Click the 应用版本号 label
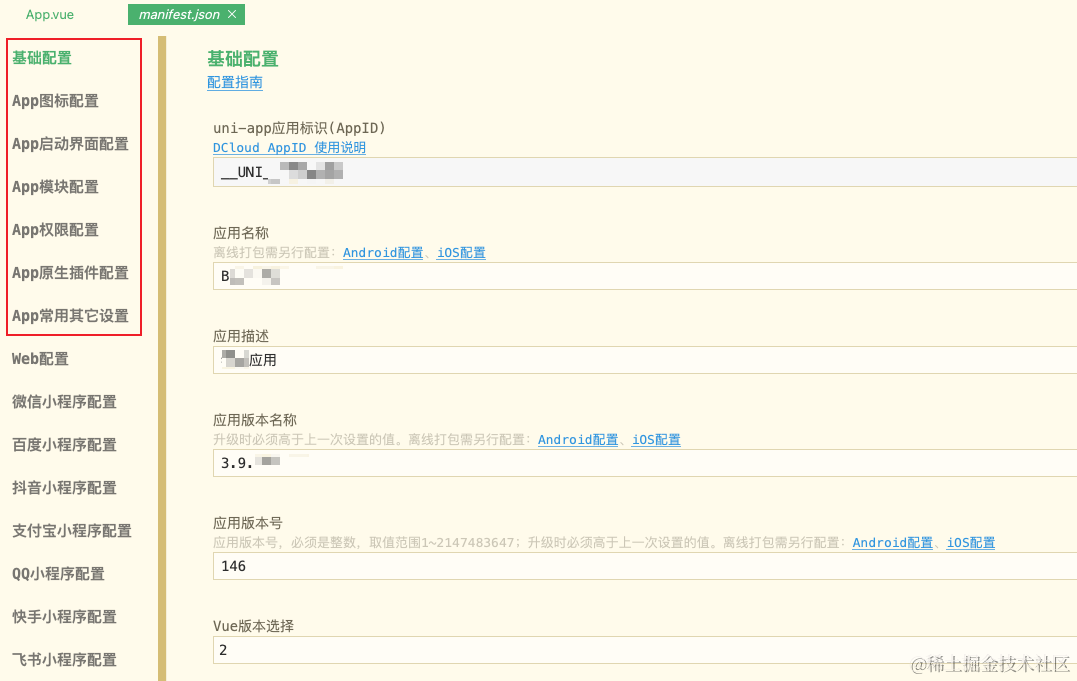1077x681 pixels. (x=247, y=523)
